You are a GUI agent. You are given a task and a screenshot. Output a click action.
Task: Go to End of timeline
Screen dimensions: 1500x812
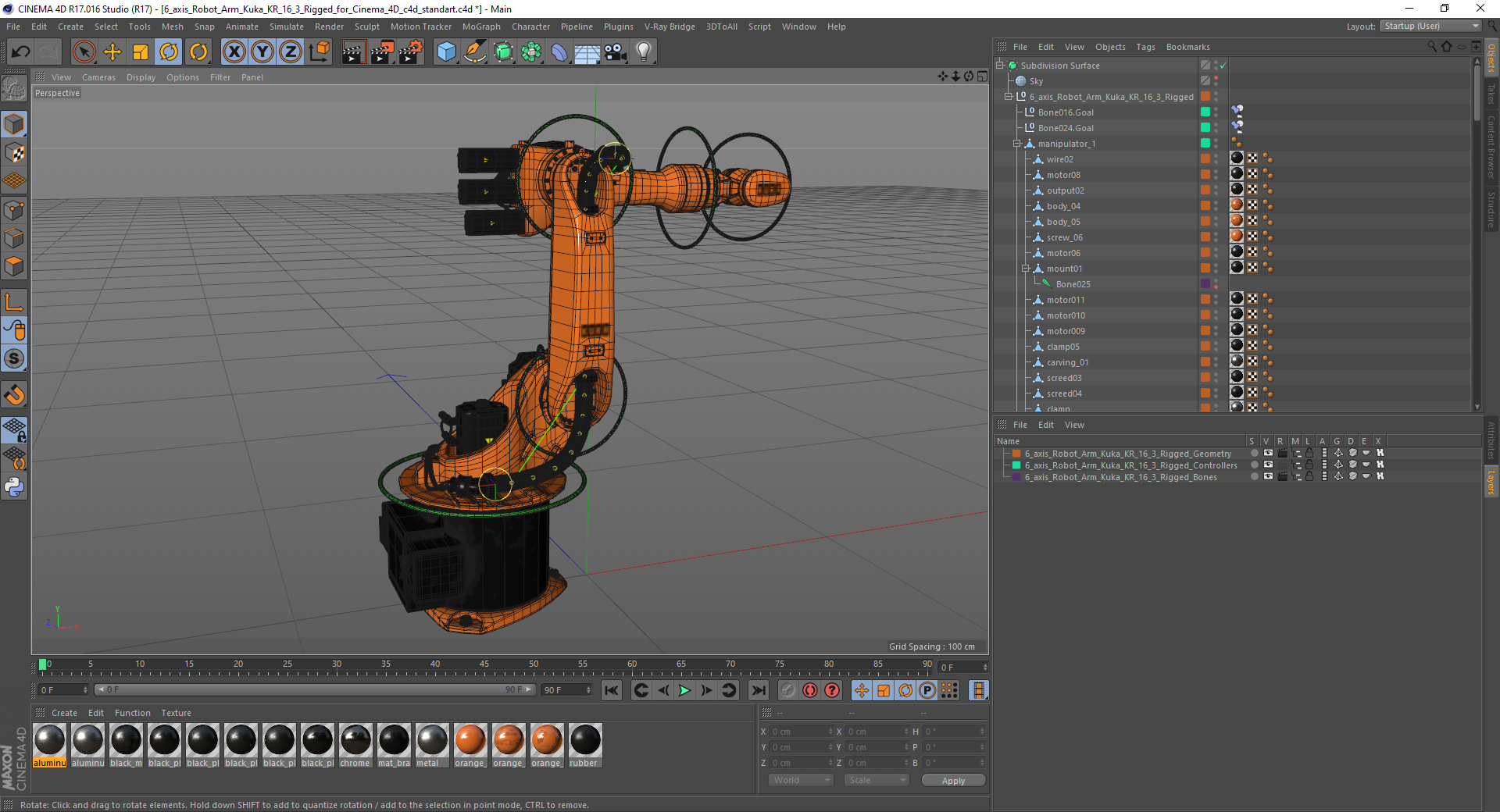click(x=758, y=690)
